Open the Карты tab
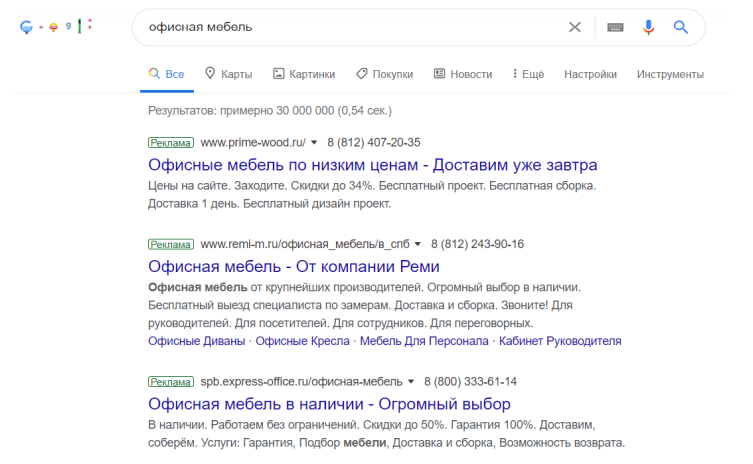753x464 pixels. tap(228, 74)
